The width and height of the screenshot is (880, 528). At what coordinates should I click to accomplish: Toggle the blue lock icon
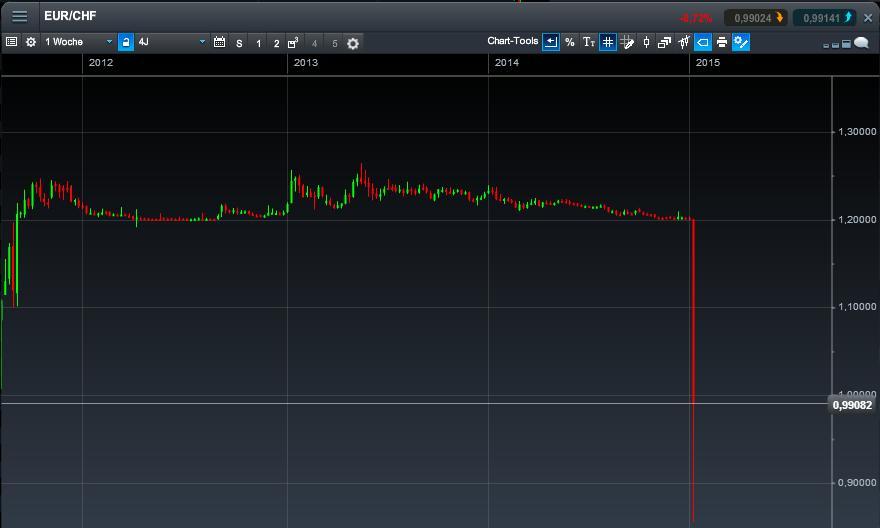(x=126, y=42)
